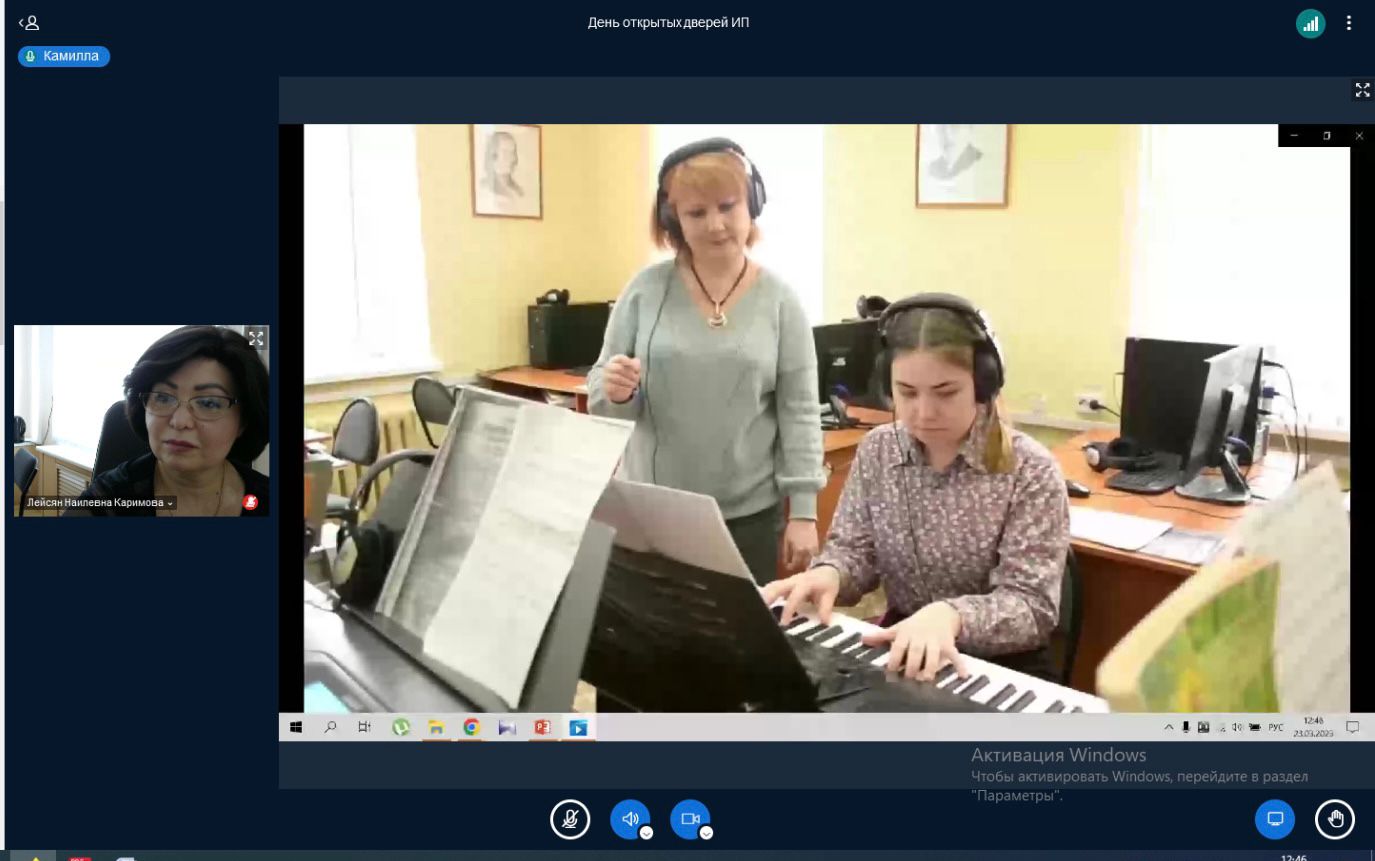Expand the shared screen to fullscreen

coord(1362,90)
